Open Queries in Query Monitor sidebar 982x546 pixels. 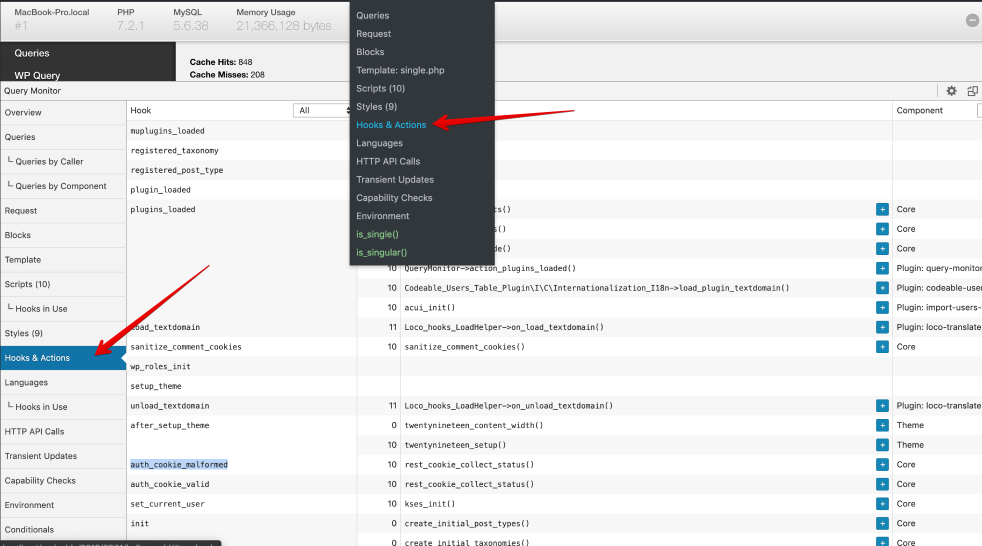tap(63, 137)
